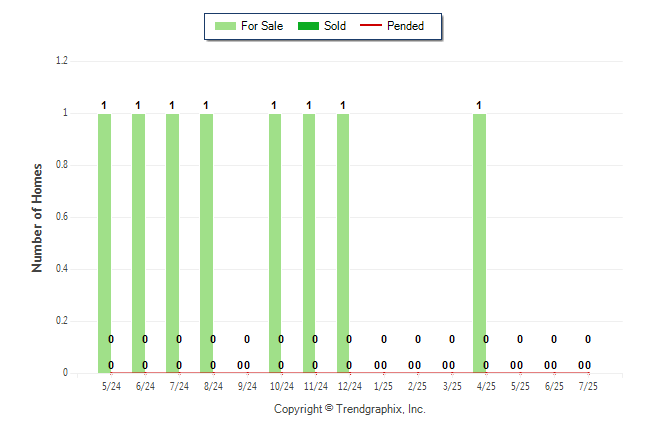Image resolution: width=646 pixels, height=434 pixels.
Task: Click the 8/24 For Sale bar
Action: [206, 243]
